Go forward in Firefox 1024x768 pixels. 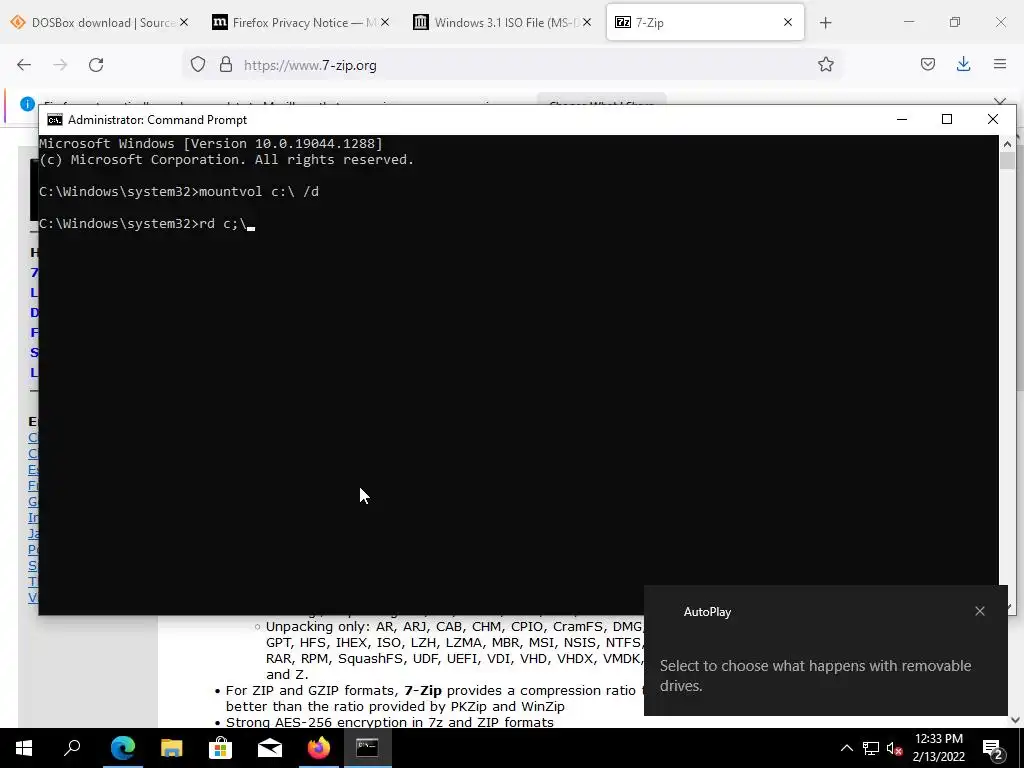click(60, 65)
